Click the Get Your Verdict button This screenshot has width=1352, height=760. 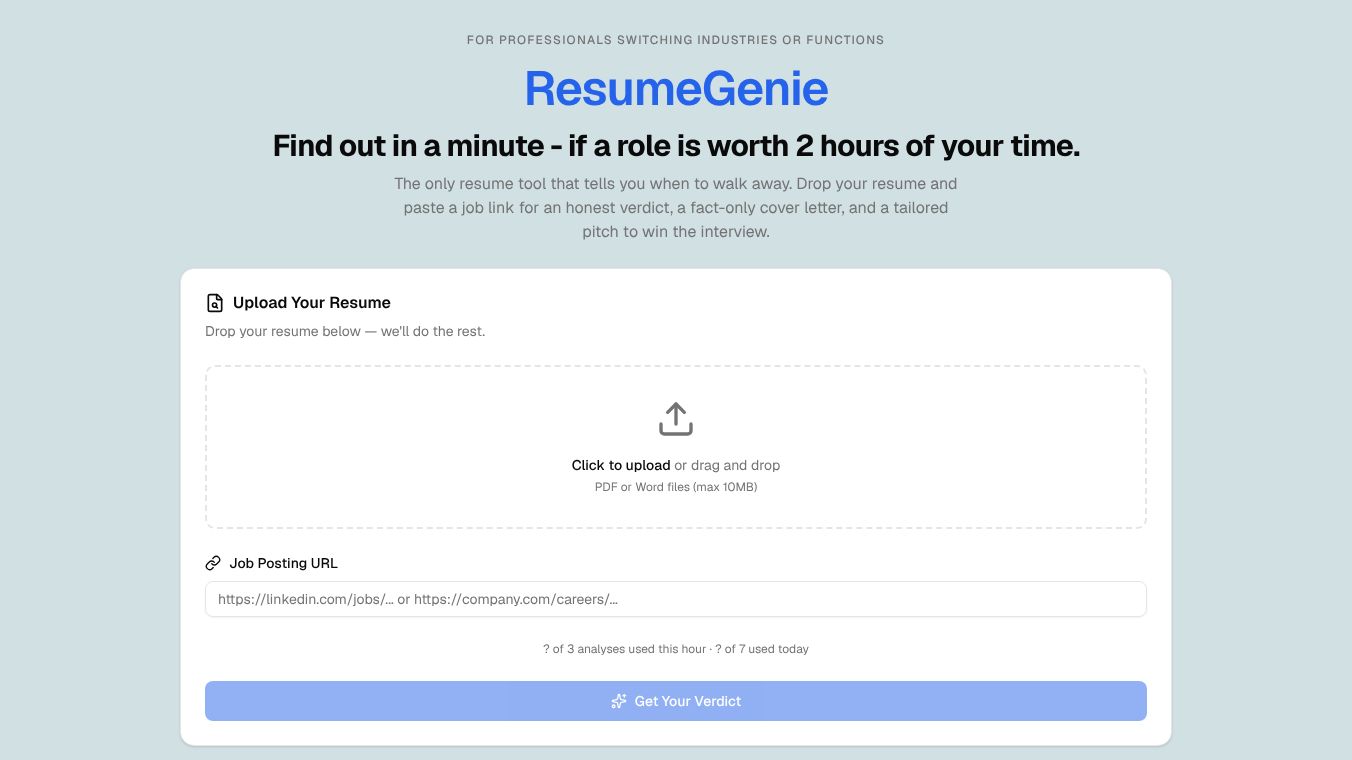(676, 701)
